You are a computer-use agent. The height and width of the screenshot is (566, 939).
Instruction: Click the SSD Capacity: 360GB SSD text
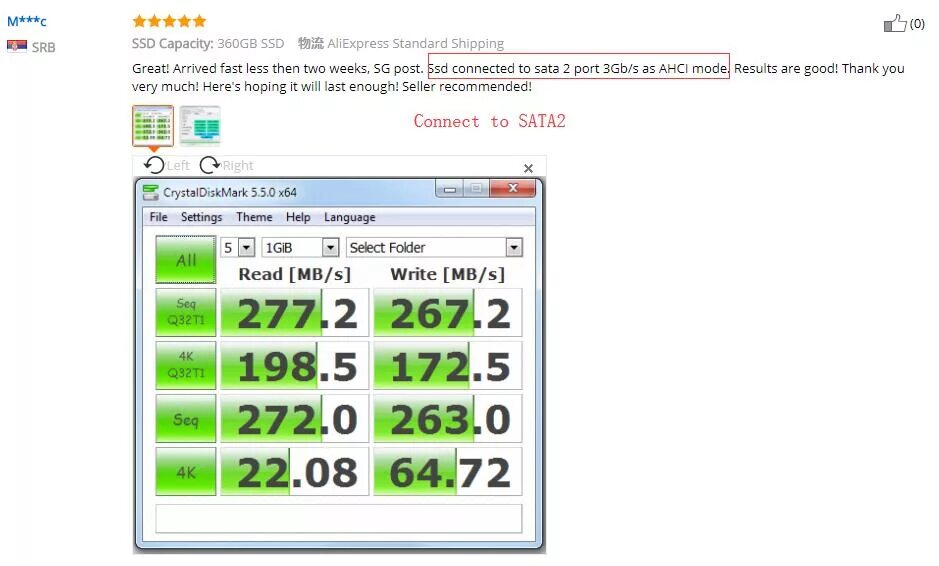pos(208,44)
